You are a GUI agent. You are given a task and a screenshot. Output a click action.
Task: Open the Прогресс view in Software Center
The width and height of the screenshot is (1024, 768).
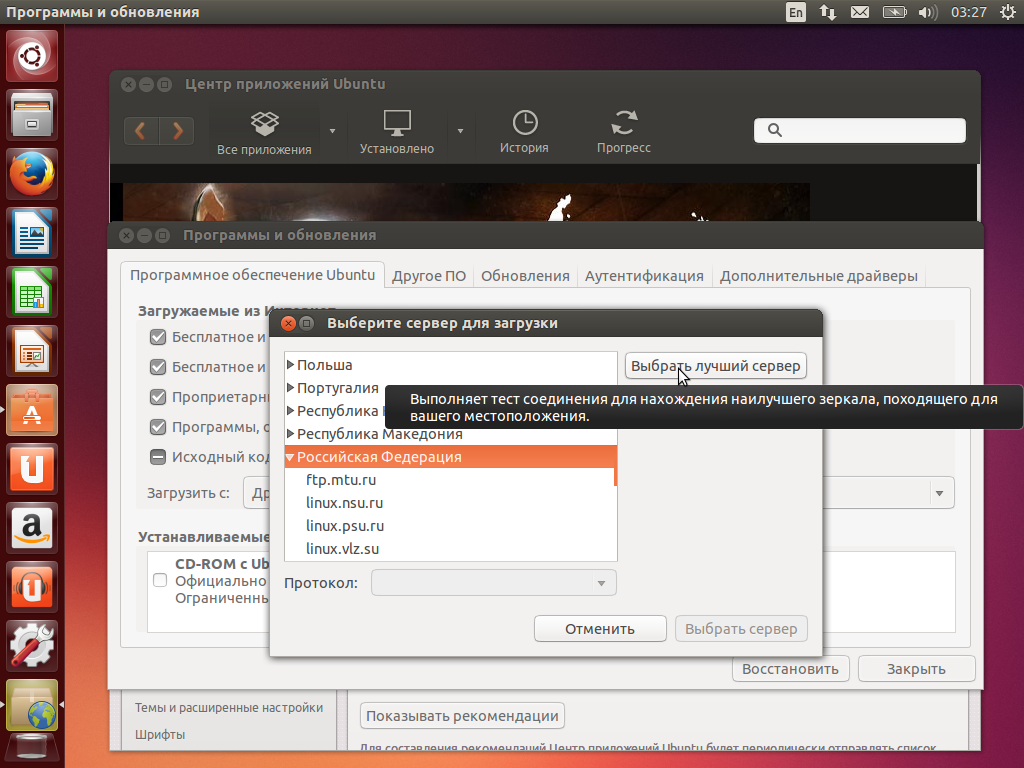(x=623, y=130)
